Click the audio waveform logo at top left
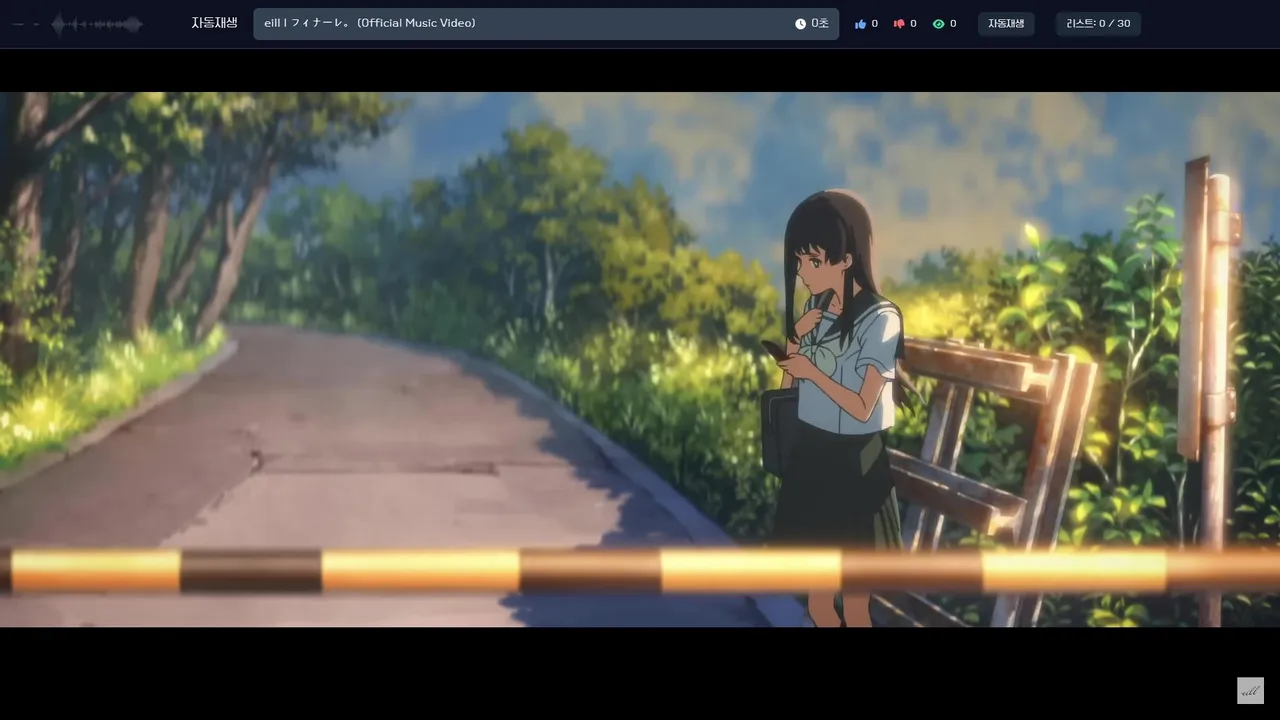Image resolution: width=1280 pixels, height=720 pixels. [79, 24]
